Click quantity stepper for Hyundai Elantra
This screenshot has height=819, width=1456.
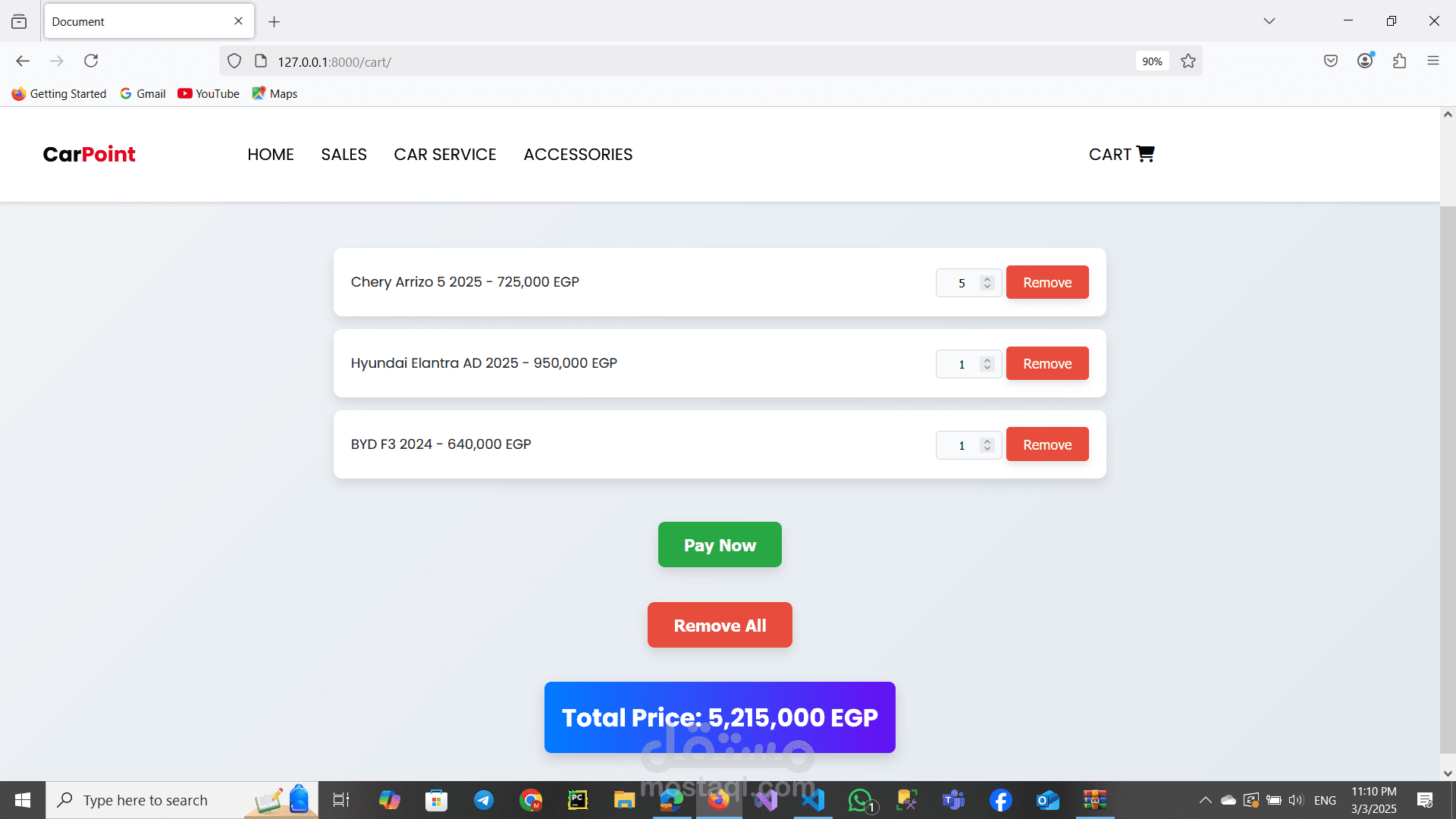pyautogui.click(x=987, y=364)
